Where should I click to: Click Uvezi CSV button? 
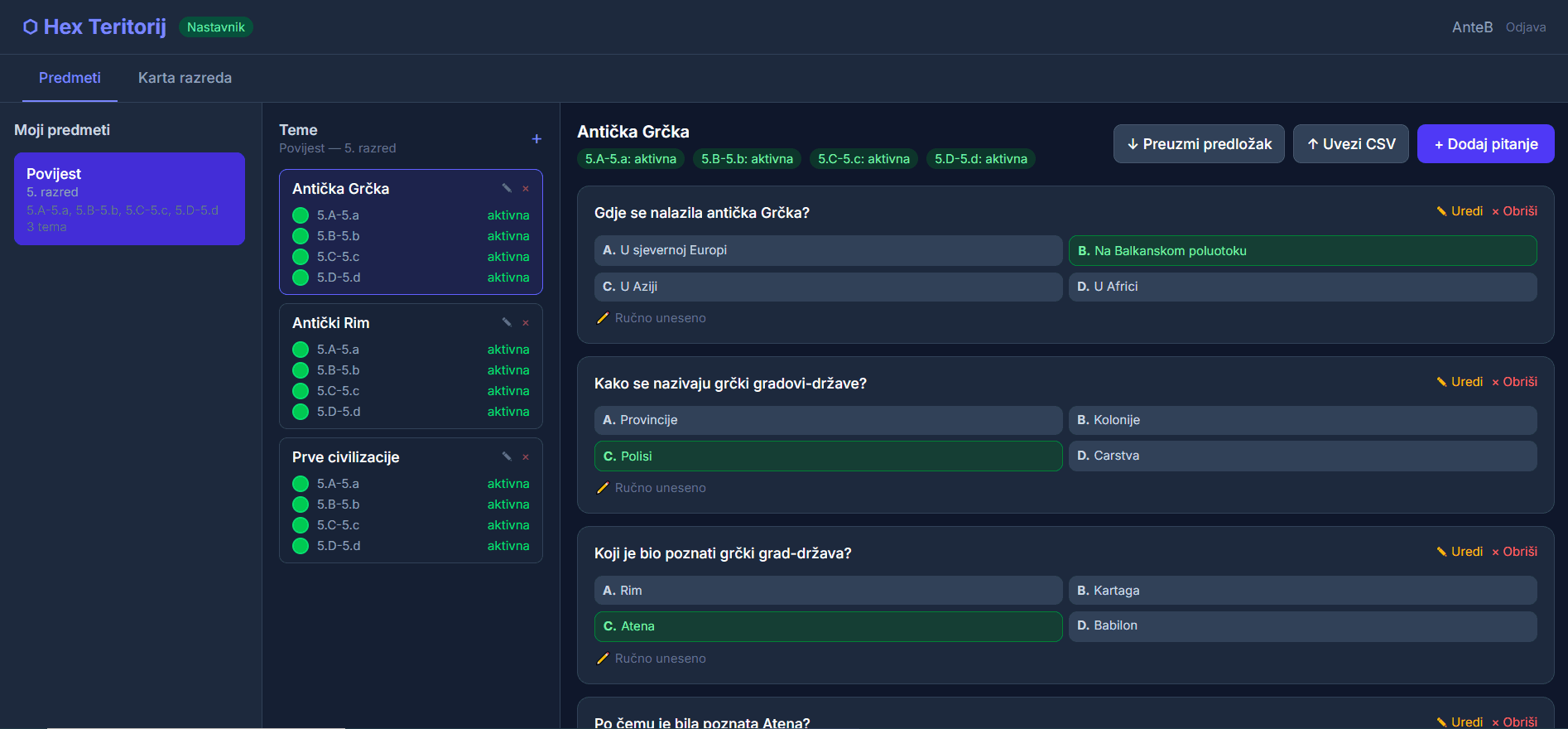point(1351,144)
